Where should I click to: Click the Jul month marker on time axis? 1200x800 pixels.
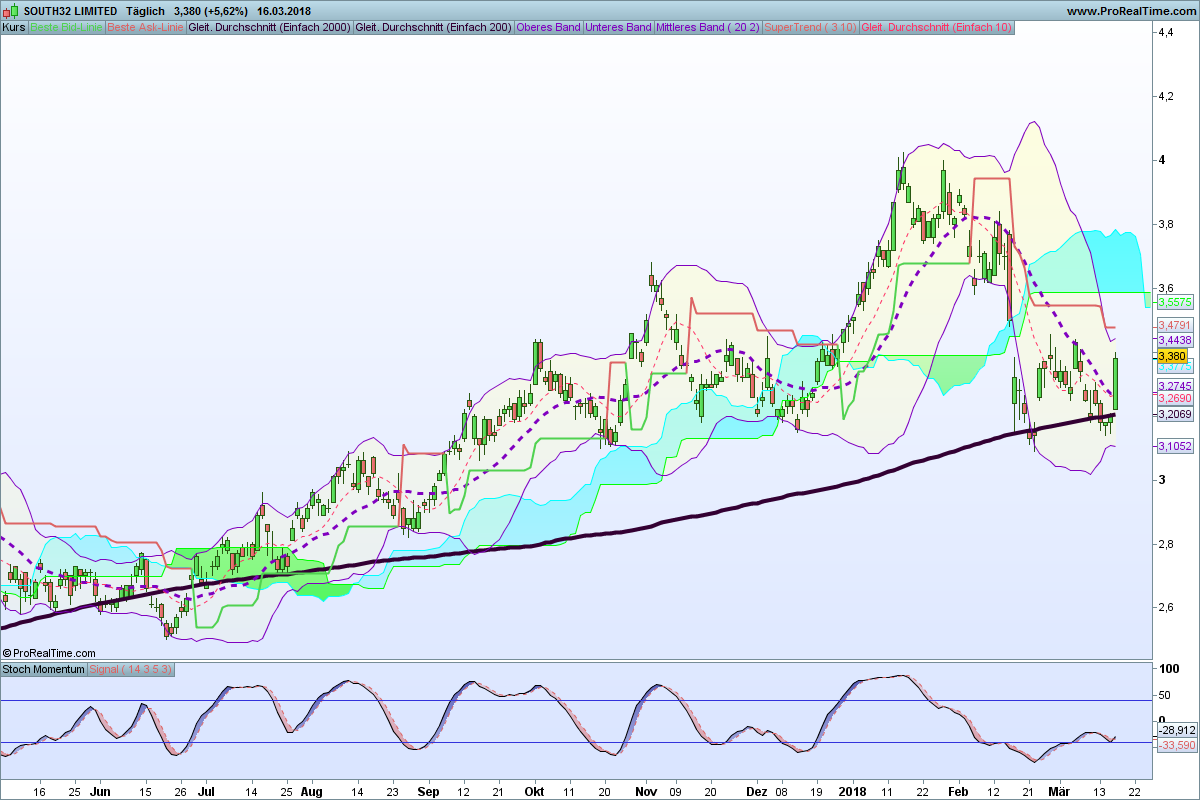coord(207,790)
